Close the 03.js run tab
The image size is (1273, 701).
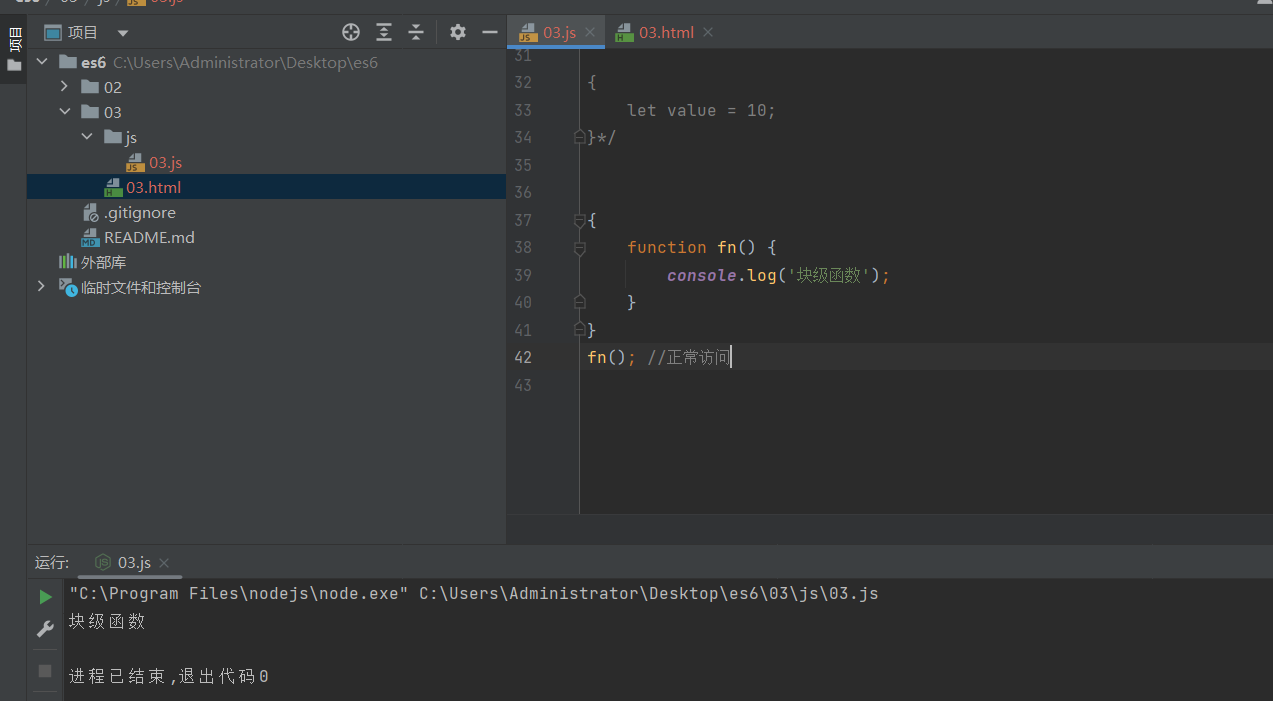tap(164, 563)
